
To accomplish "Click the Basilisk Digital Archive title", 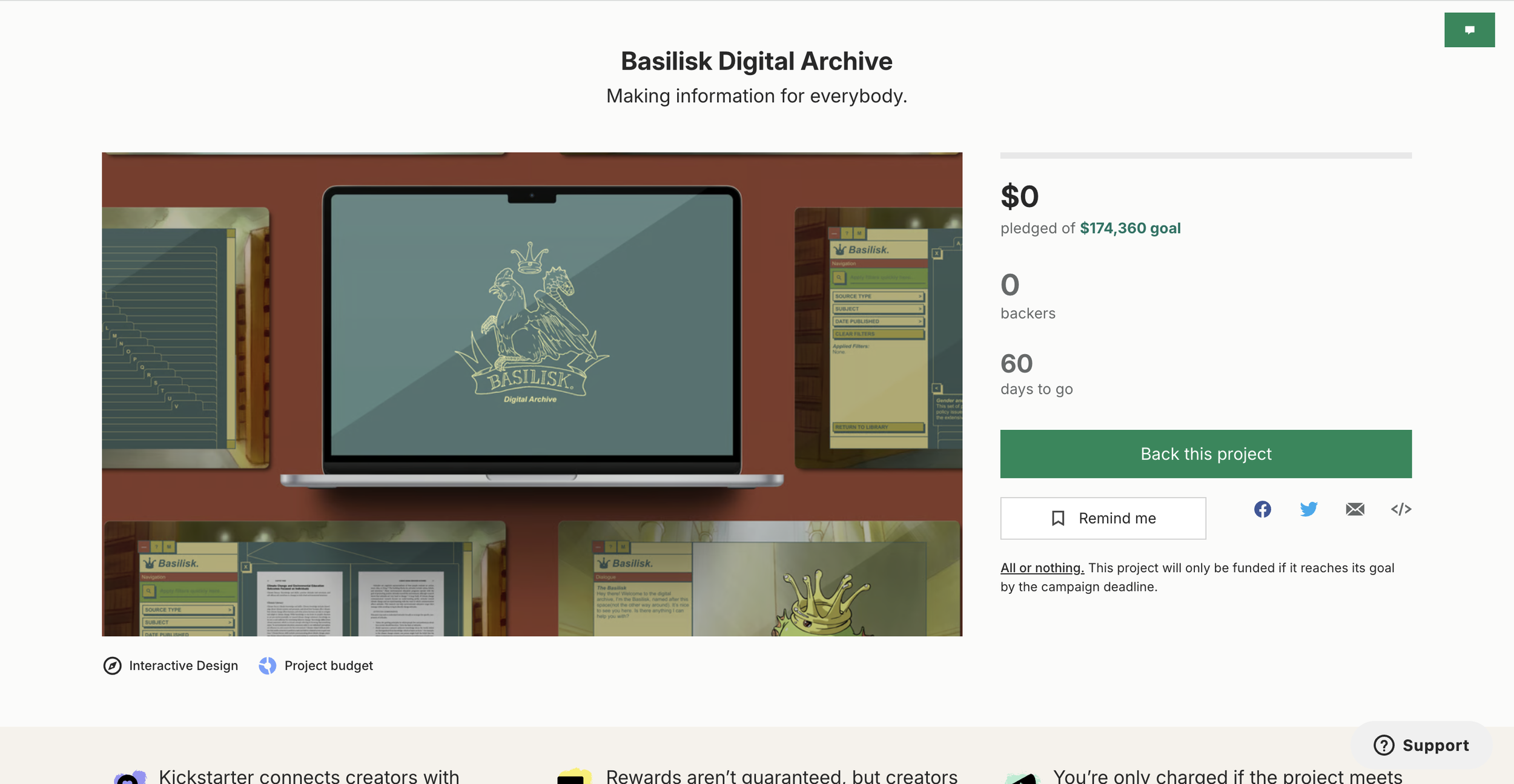I will coord(756,61).
